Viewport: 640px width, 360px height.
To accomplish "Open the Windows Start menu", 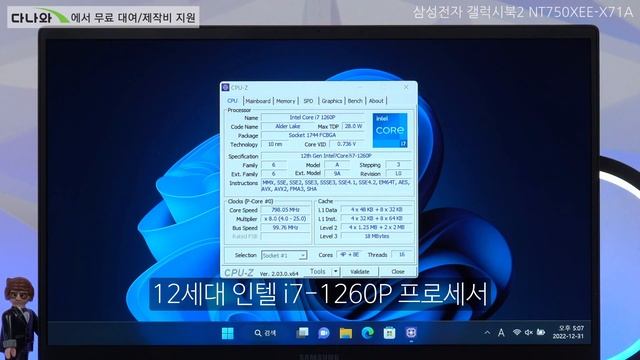I will 227,333.
